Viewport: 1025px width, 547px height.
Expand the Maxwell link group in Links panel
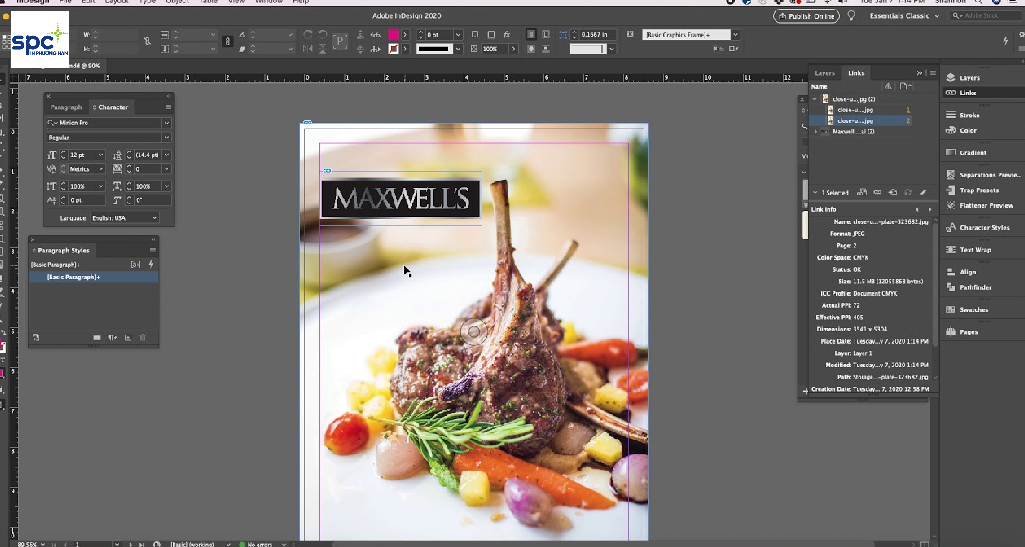point(815,131)
